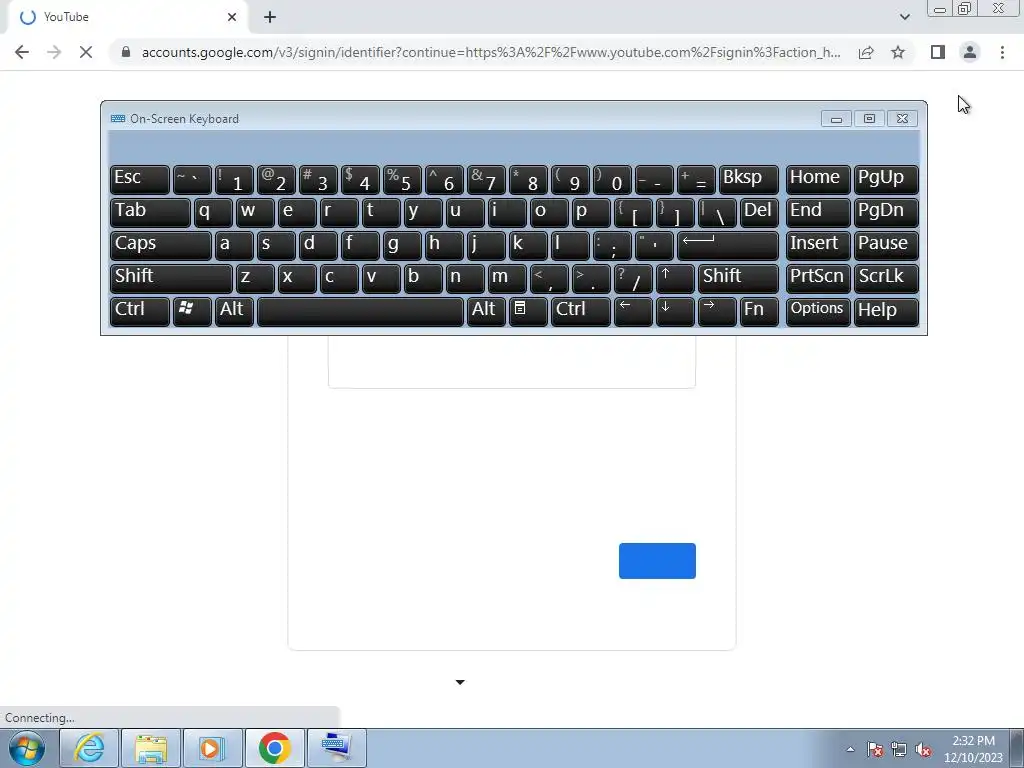
Task: Click the letter m key
Action: [x=507, y=278]
